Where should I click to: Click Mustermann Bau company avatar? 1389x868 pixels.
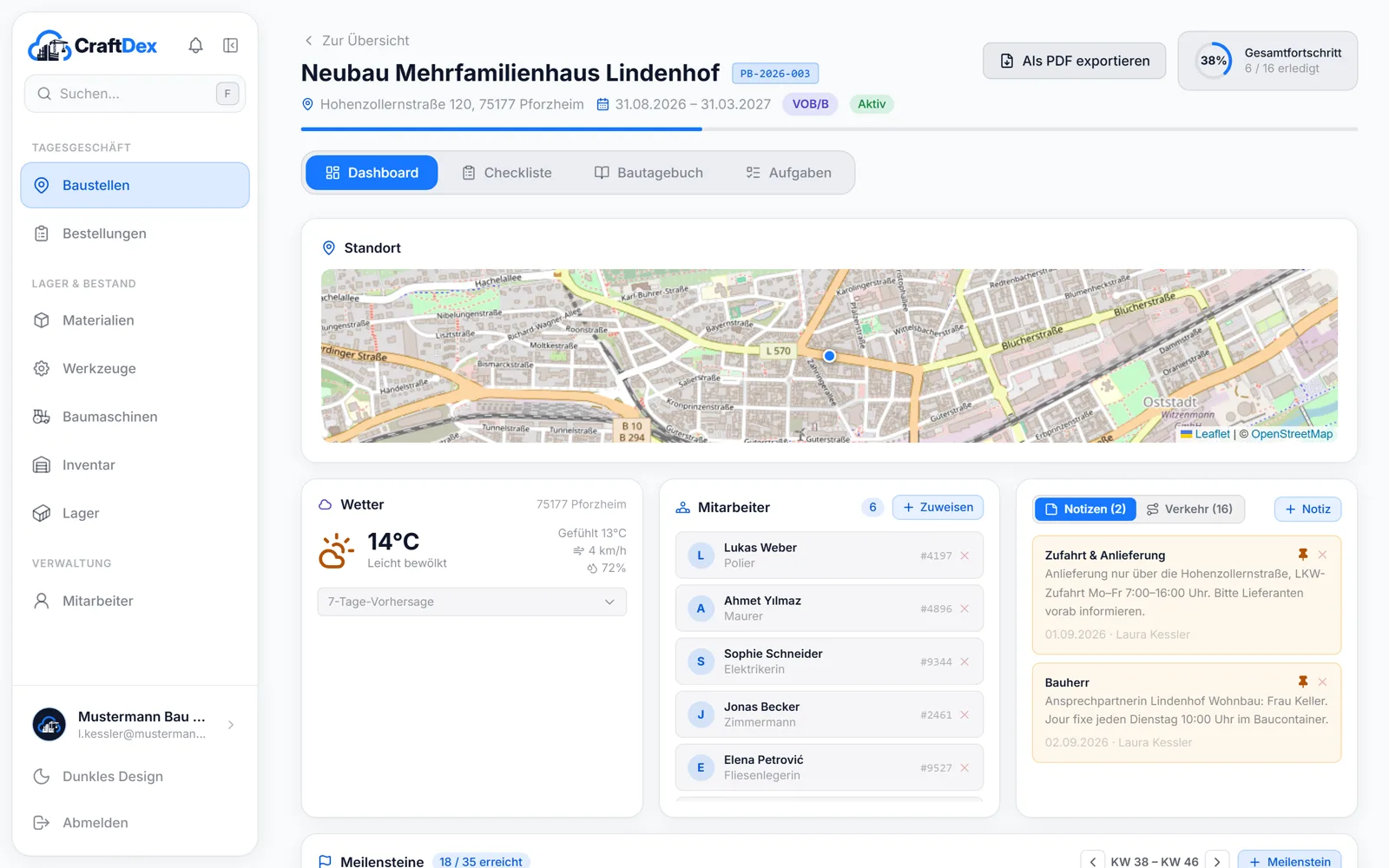coord(49,724)
